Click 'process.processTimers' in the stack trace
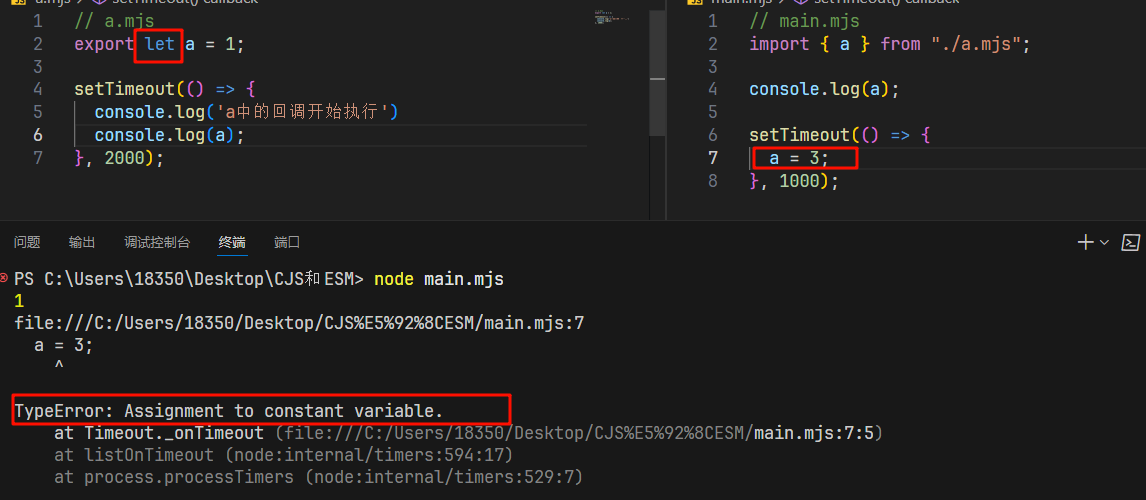The width and height of the screenshot is (1146, 500). pyautogui.click(x=189, y=477)
